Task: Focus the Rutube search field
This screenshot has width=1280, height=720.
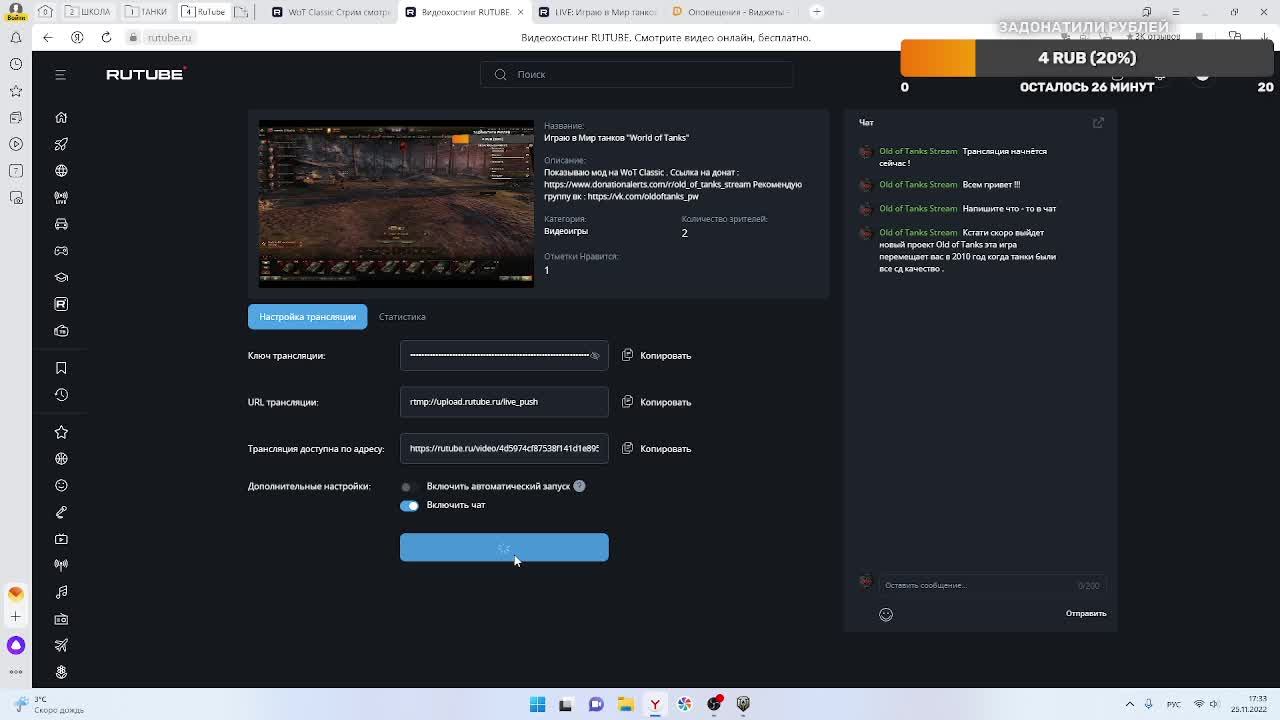Action: [x=637, y=74]
